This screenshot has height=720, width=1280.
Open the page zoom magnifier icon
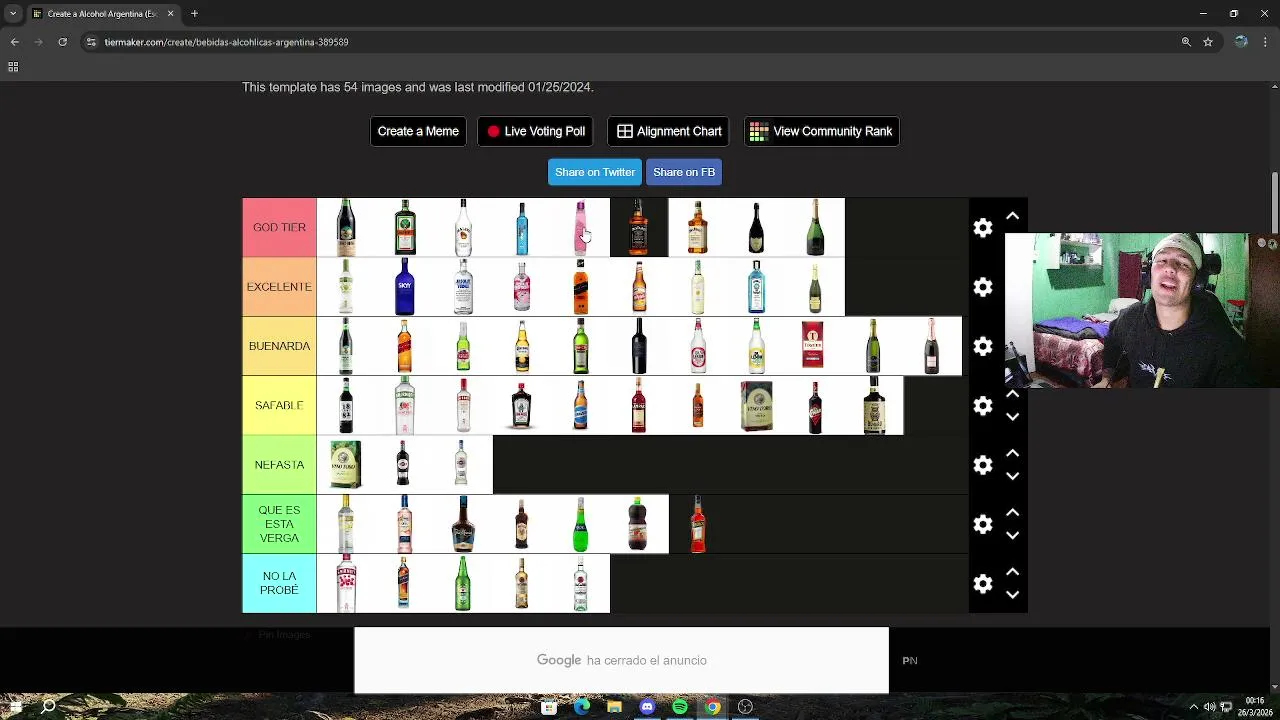click(1186, 42)
